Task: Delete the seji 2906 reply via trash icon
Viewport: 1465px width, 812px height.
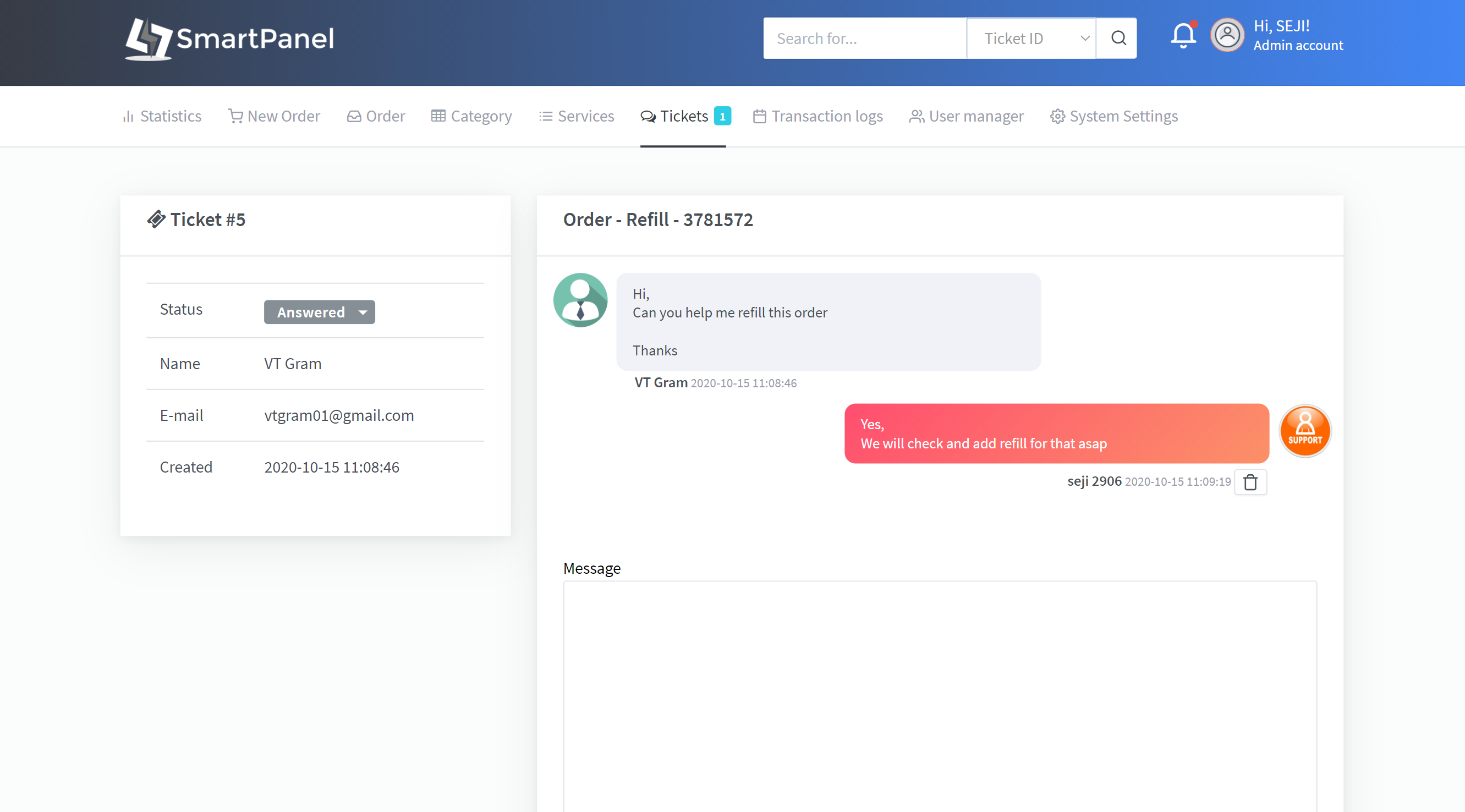Action: pos(1249,481)
